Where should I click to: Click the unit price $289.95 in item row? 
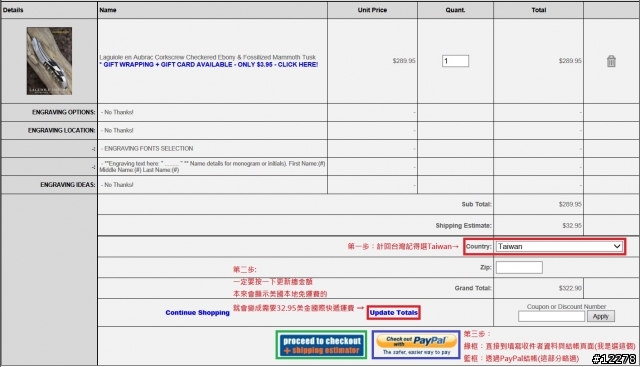404,61
